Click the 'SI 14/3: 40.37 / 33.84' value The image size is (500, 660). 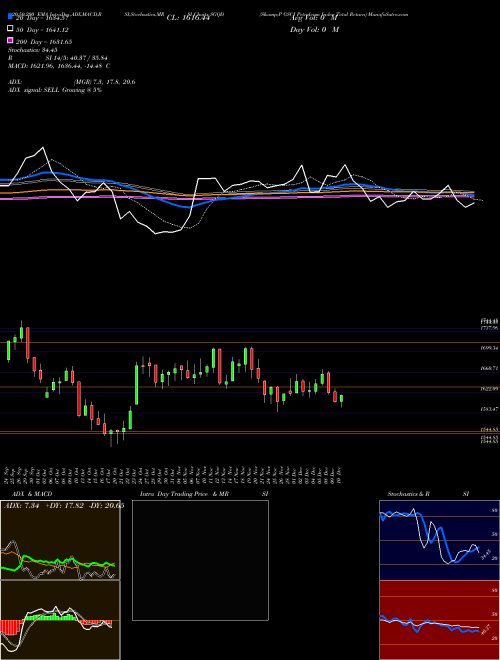[x=76, y=58]
